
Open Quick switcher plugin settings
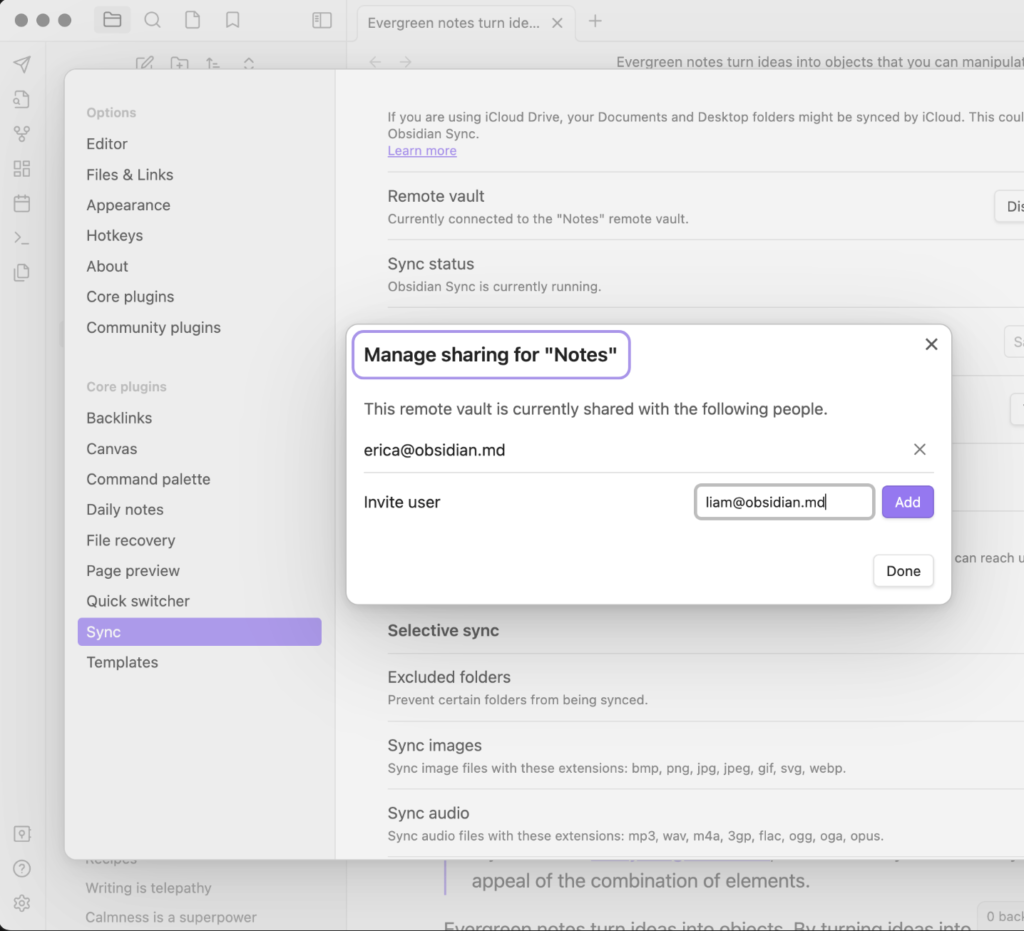pos(138,601)
